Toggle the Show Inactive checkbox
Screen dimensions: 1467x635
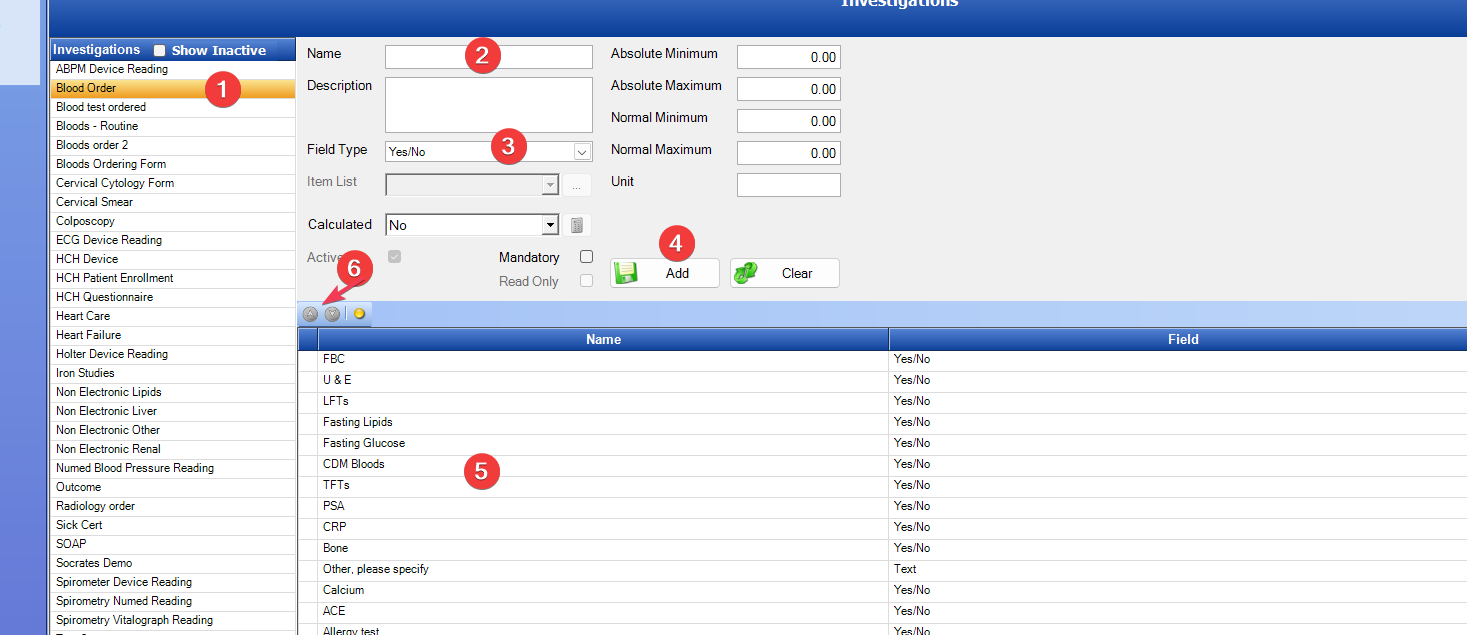pyautogui.click(x=160, y=50)
